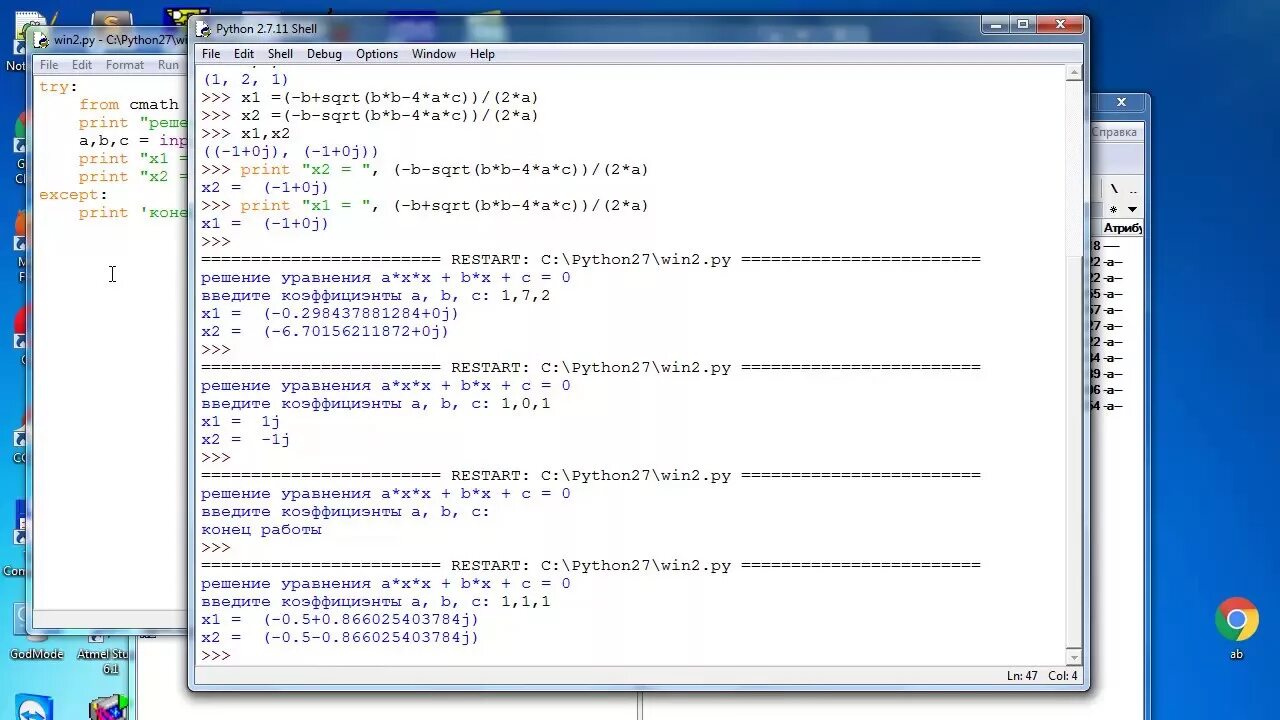Open Run menu in win2.py editor
The image size is (1280, 720).
[168, 65]
